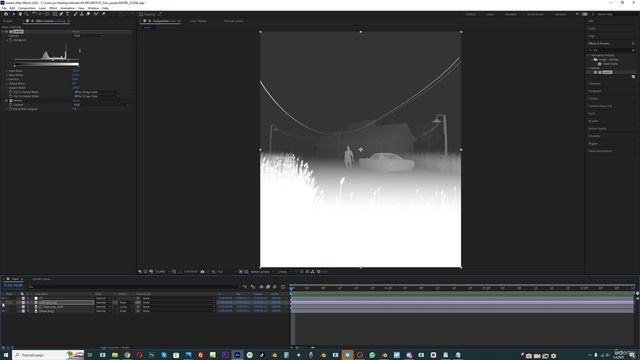
Task: Open the Graph Editor from the timeline
Action: 283,287
